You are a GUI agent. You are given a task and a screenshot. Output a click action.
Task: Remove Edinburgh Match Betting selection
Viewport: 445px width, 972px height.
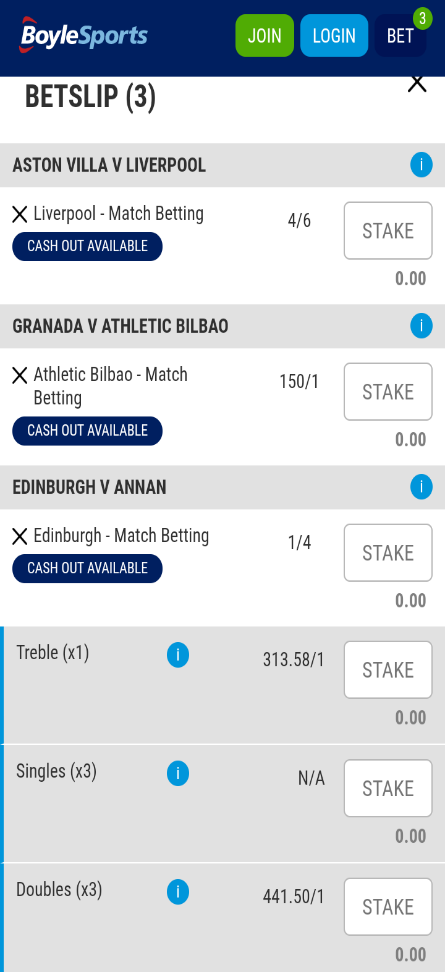click(20, 536)
